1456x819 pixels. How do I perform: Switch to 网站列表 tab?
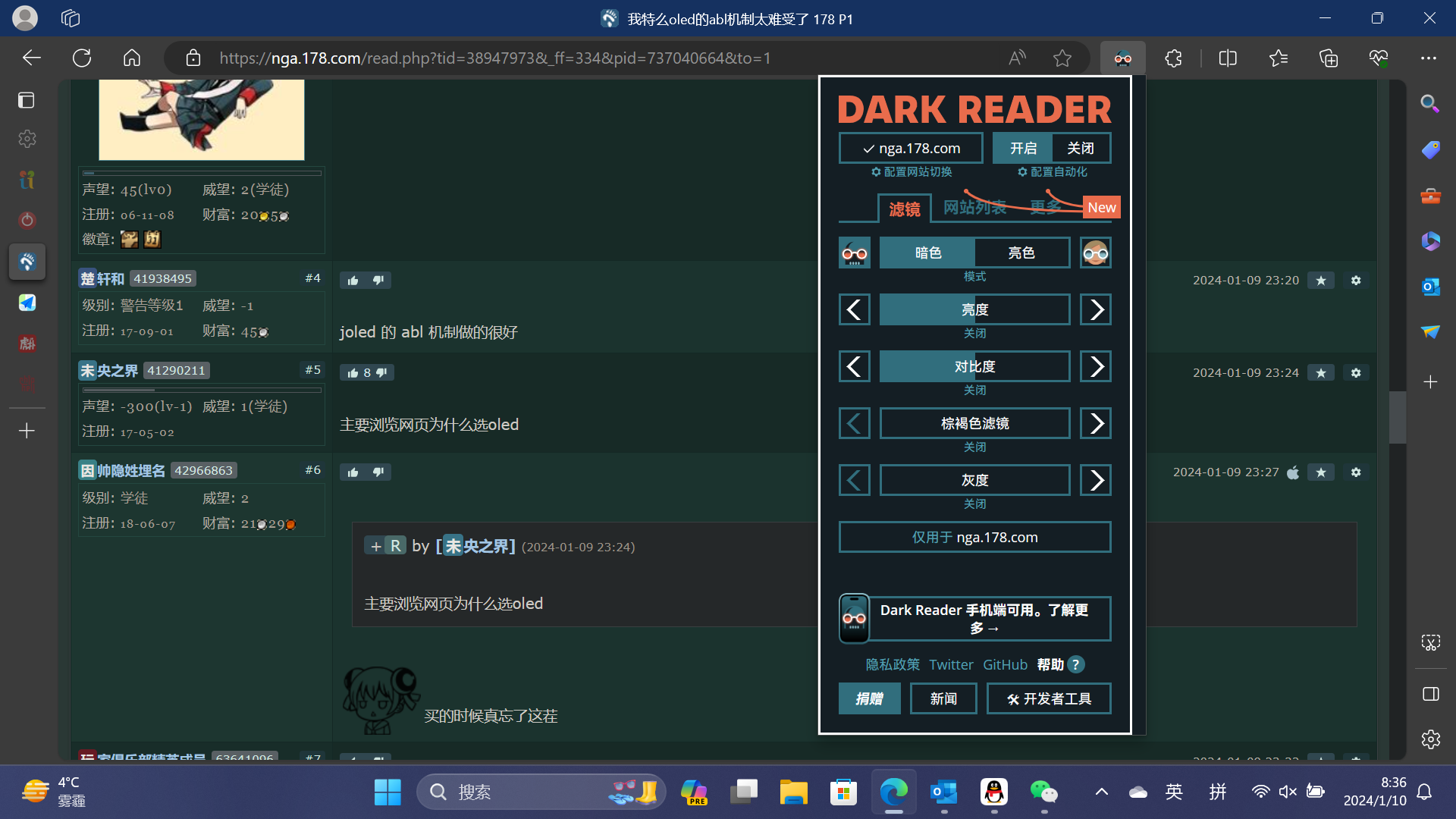point(974,207)
